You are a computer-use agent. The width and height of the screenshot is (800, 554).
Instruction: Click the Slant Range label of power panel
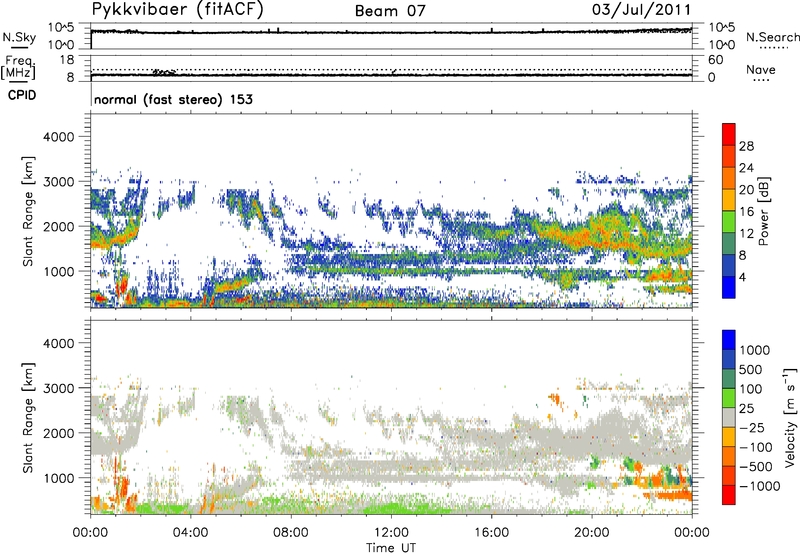pos(28,211)
